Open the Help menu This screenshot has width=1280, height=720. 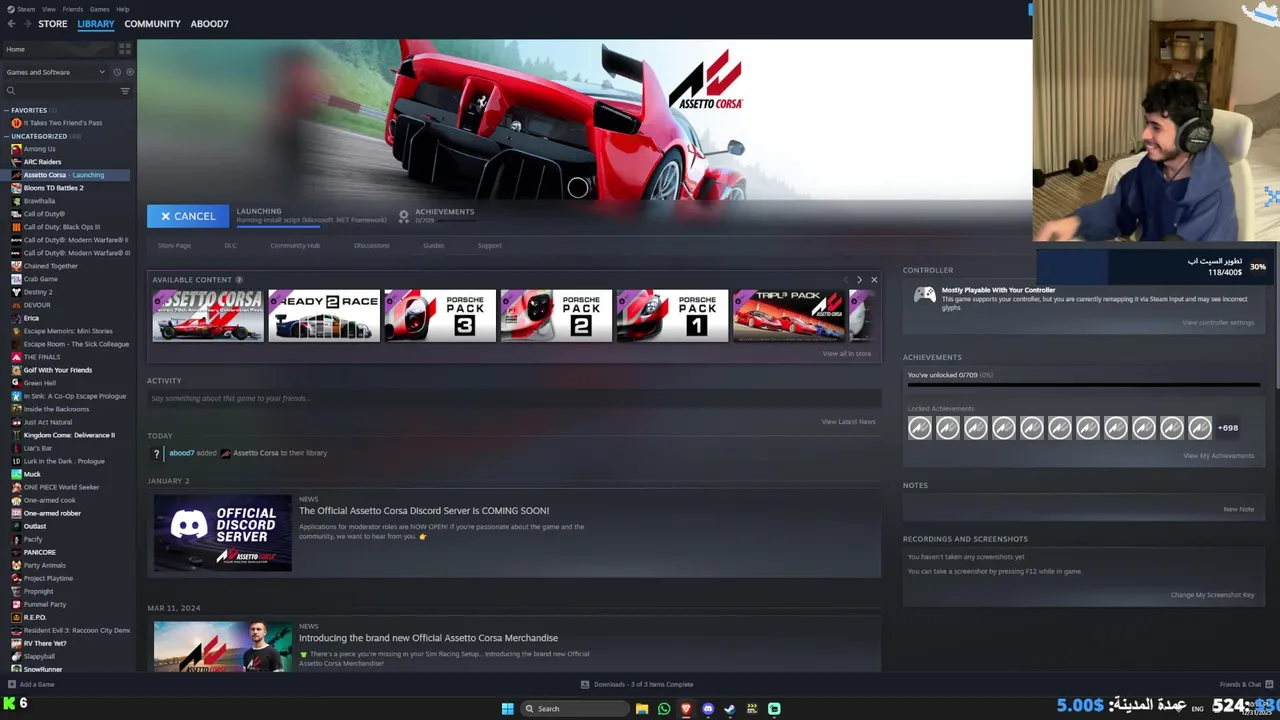coord(123,9)
